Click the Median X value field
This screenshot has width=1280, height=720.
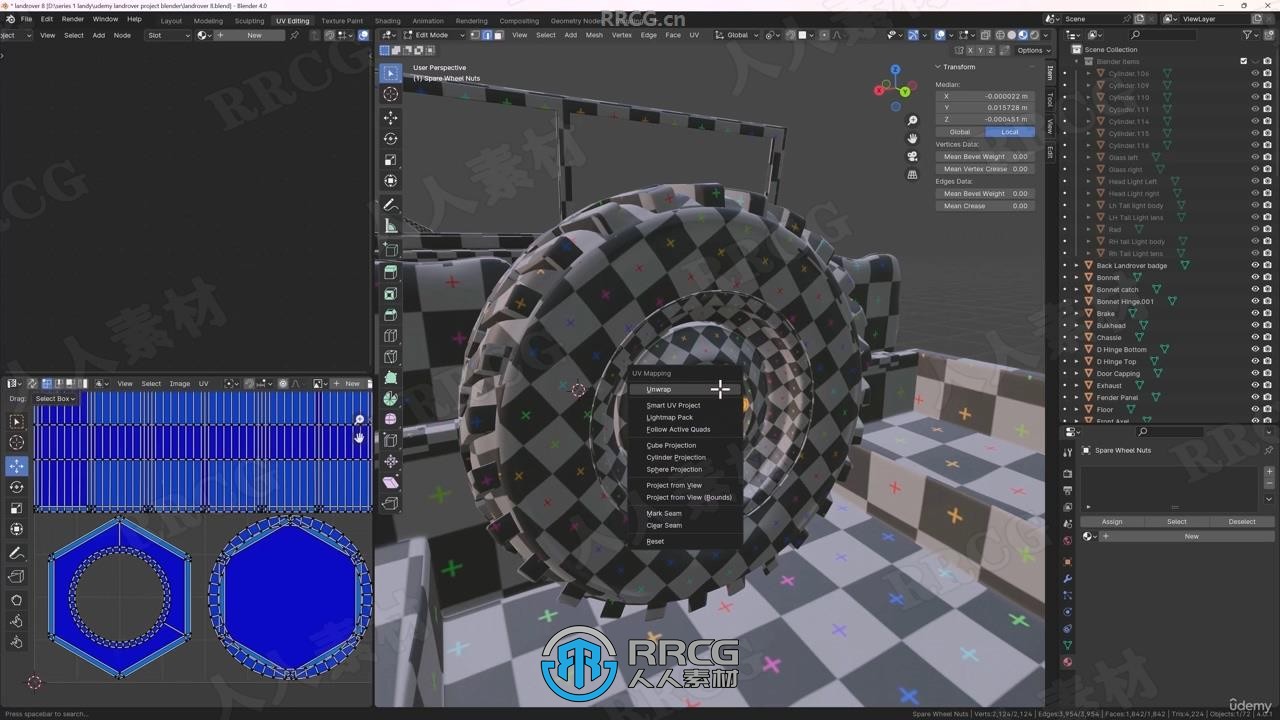984,96
